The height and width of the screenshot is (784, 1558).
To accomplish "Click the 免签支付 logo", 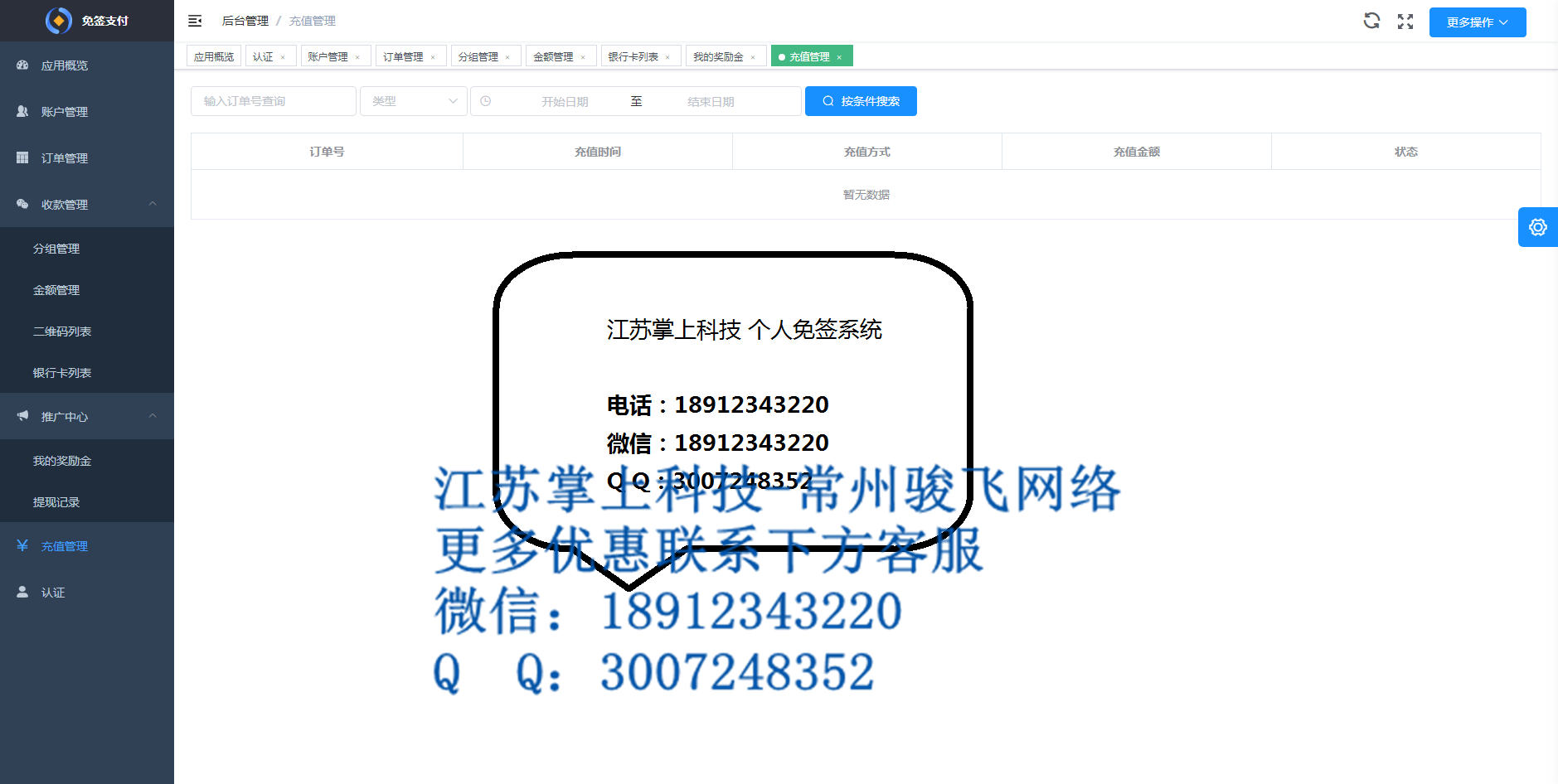I will [x=87, y=21].
